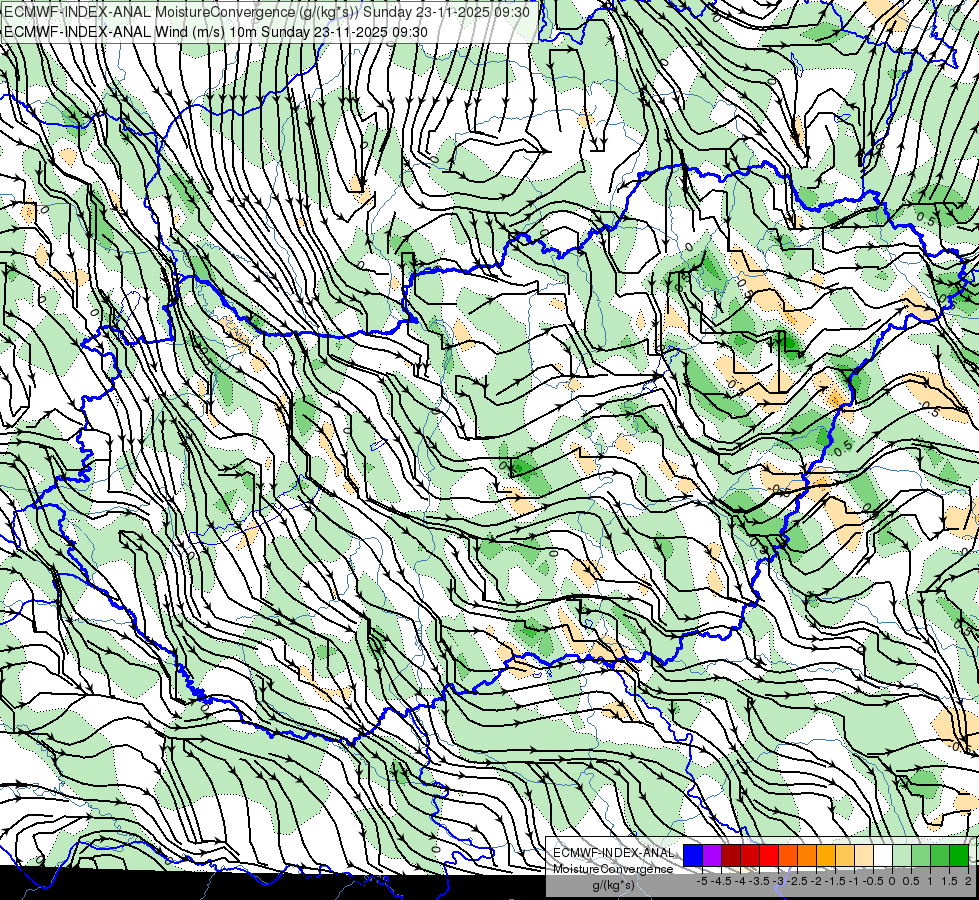Click the g/(kg*s) unit label in legend
979x900 pixels.
click(614, 886)
